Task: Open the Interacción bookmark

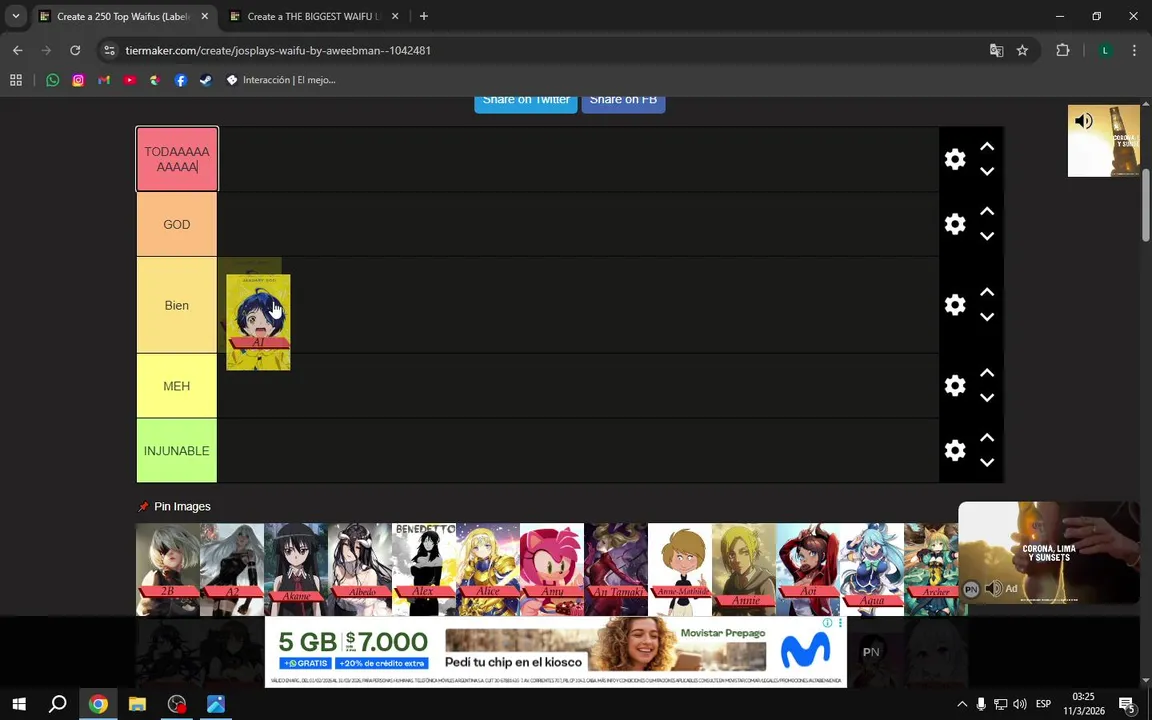Action: 281,80
